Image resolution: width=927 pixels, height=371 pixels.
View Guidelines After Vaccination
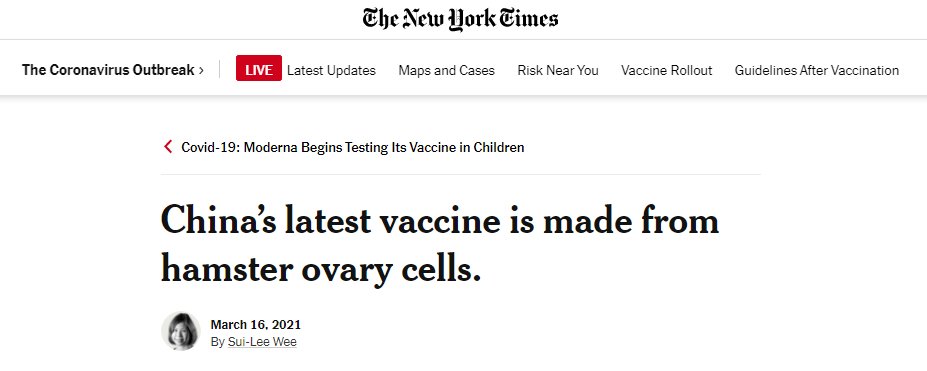816,70
